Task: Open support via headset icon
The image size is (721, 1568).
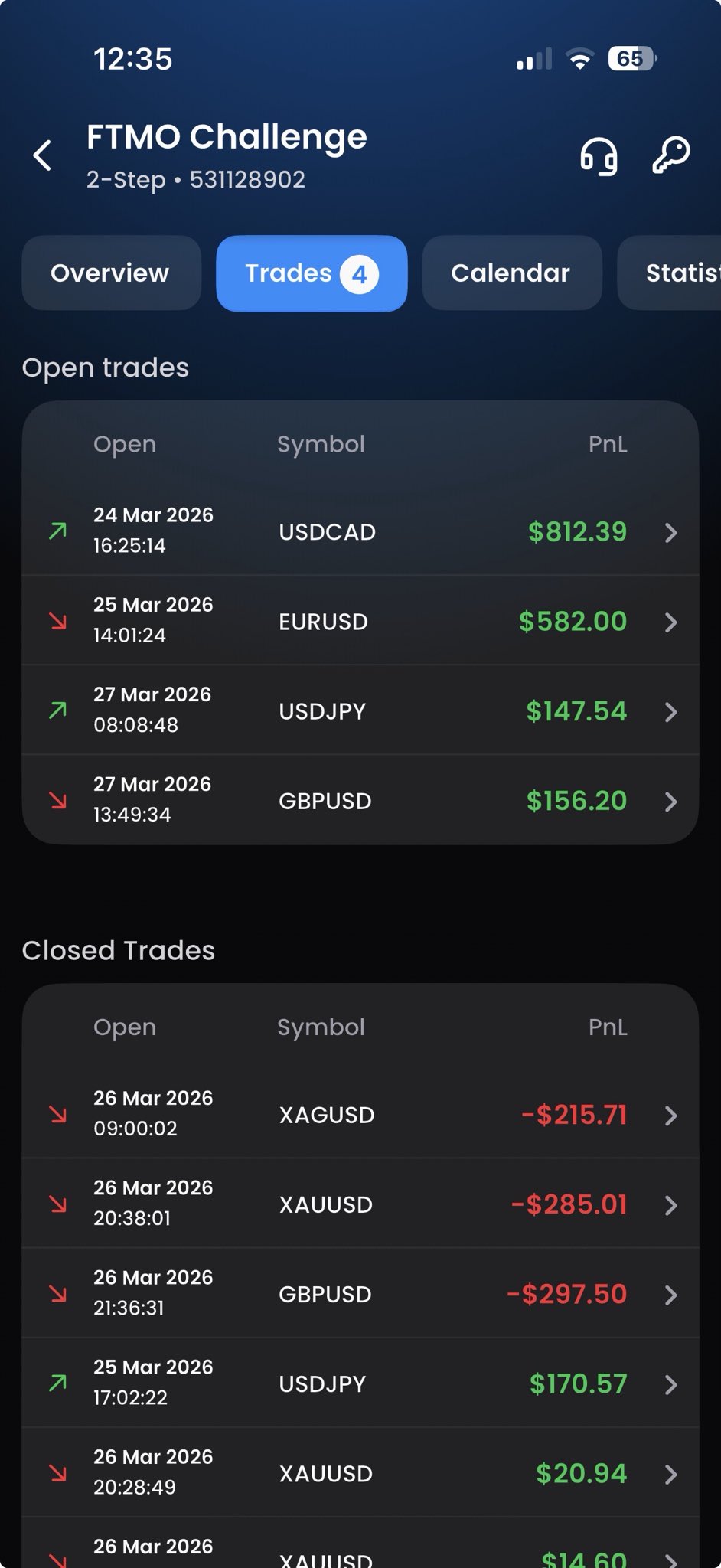Action: tap(599, 156)
